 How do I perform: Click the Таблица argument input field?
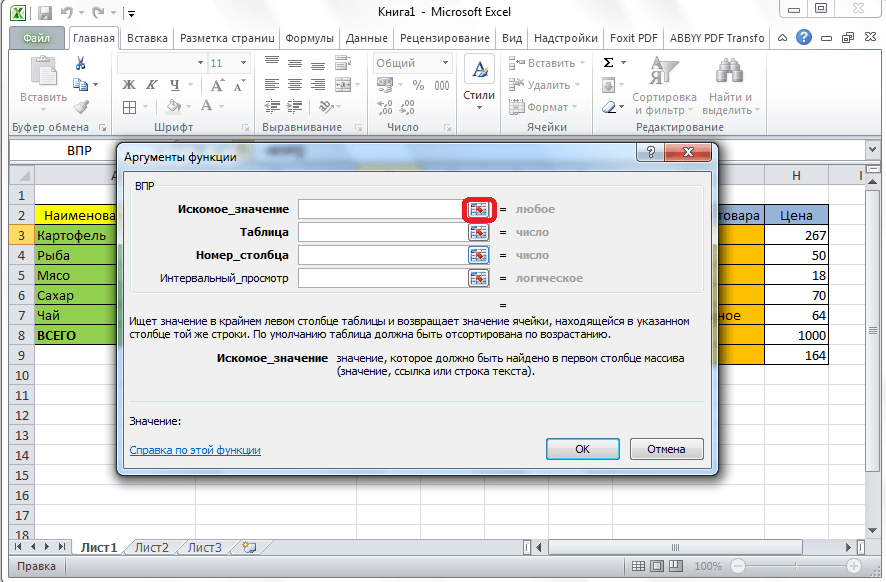click(x=381, y=232)
